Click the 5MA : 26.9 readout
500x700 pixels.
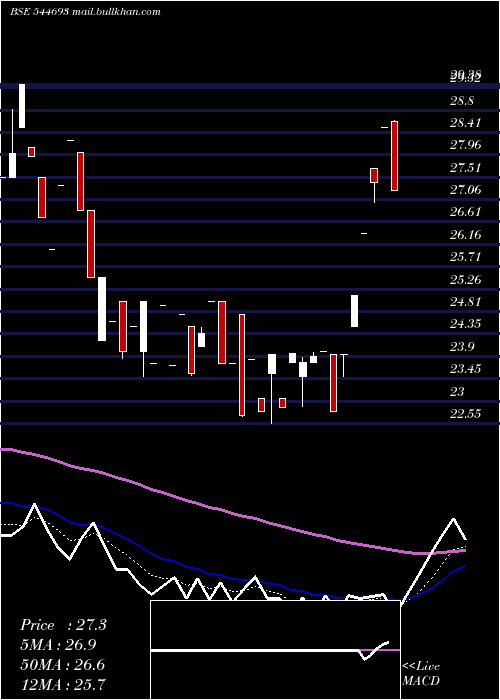point(58,645)
